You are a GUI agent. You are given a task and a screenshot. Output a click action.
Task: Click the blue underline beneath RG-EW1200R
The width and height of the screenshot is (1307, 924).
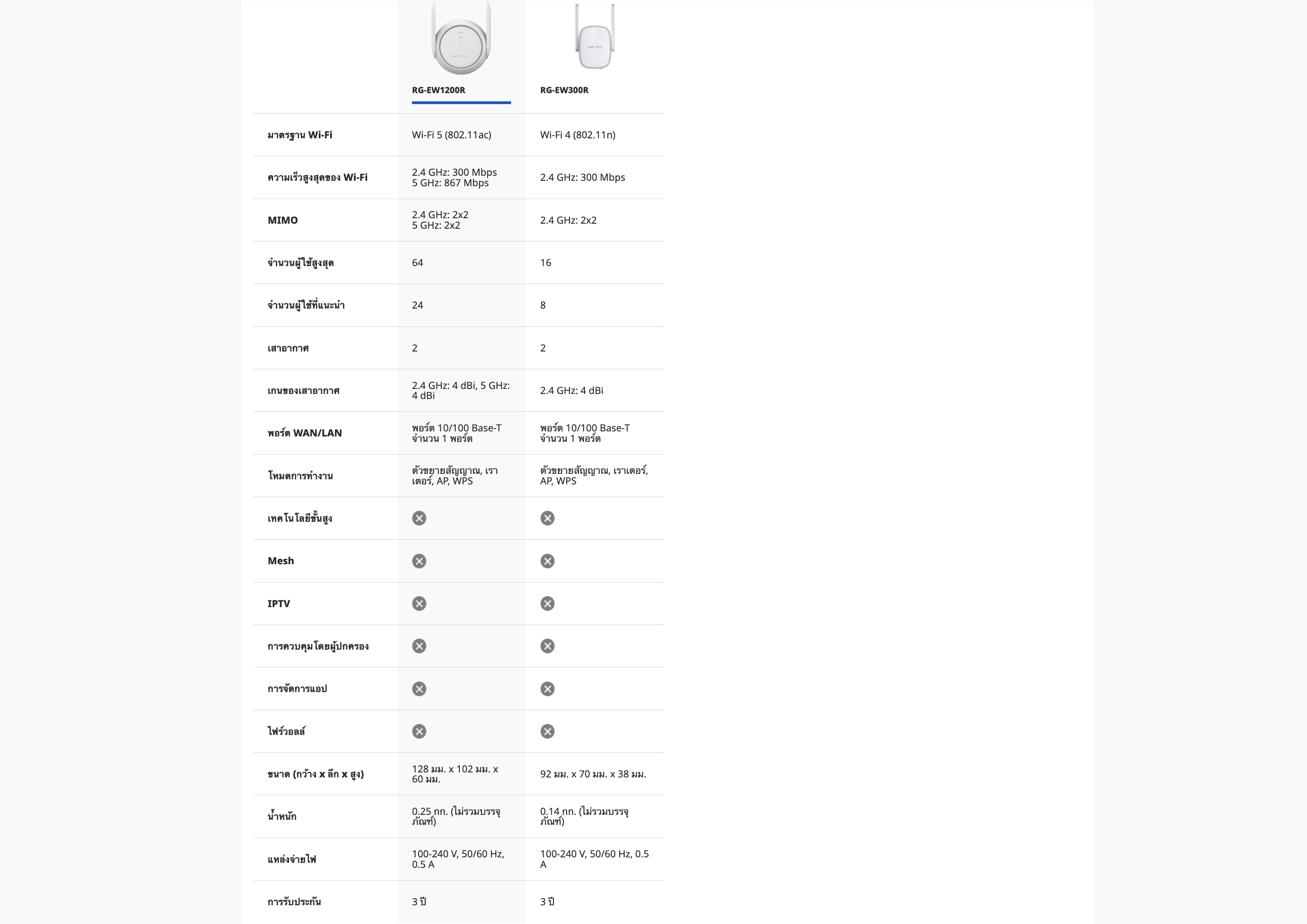coord(461,102)
